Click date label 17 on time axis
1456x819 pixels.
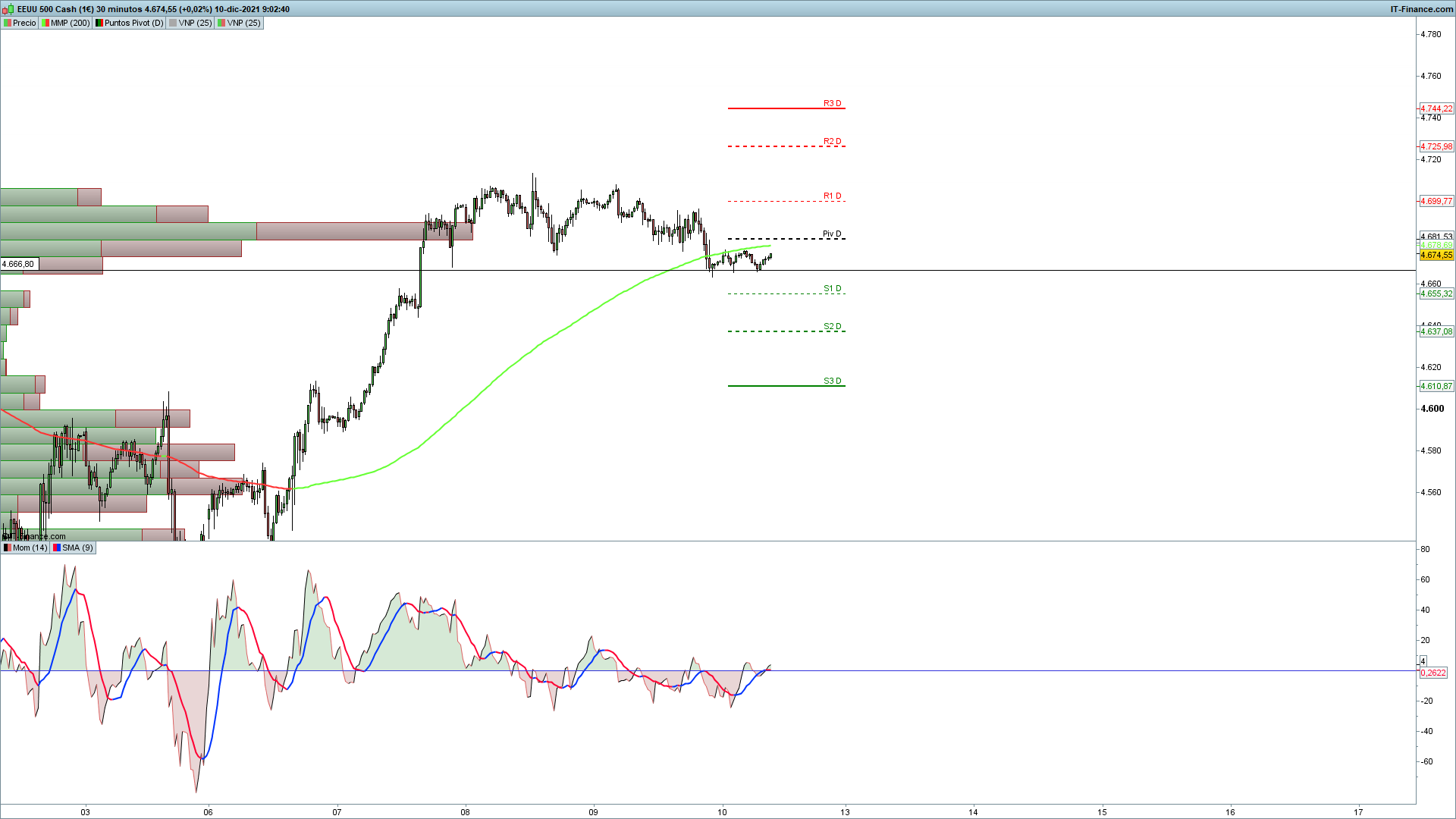[1359, 812]
